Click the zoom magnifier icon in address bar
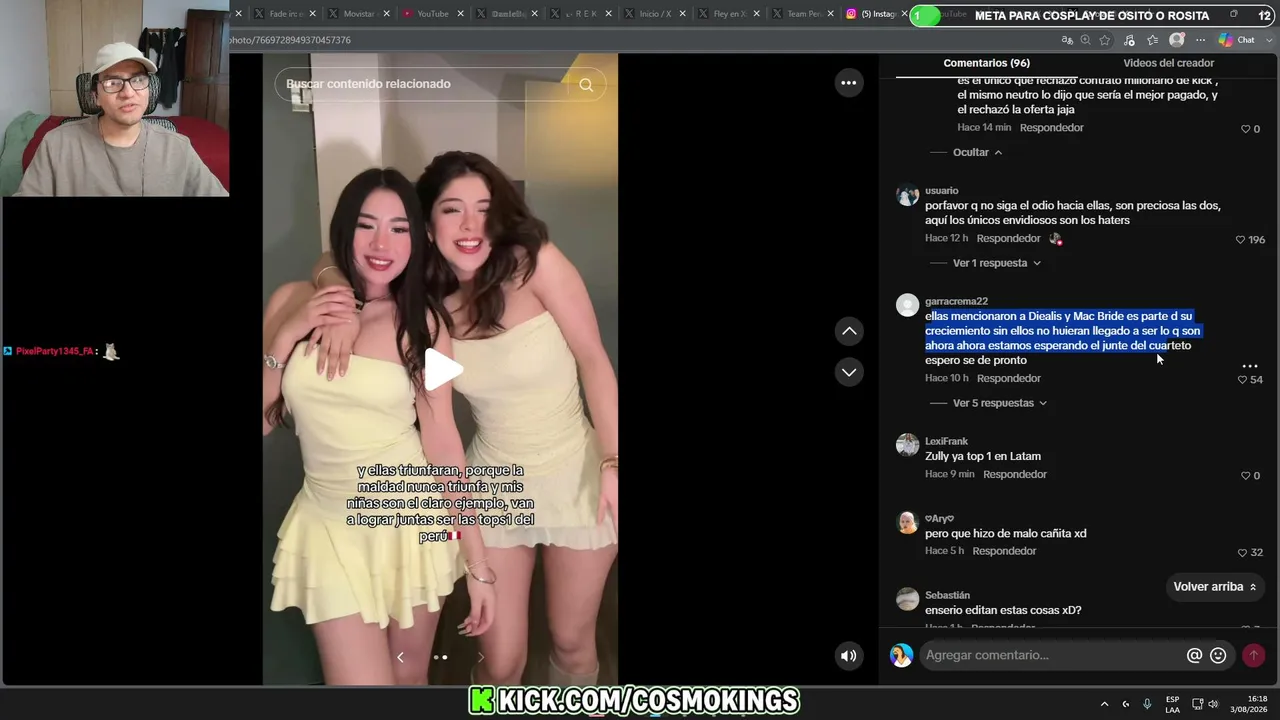Screen dimensions: 1280x720 [x=1086, y=40]
